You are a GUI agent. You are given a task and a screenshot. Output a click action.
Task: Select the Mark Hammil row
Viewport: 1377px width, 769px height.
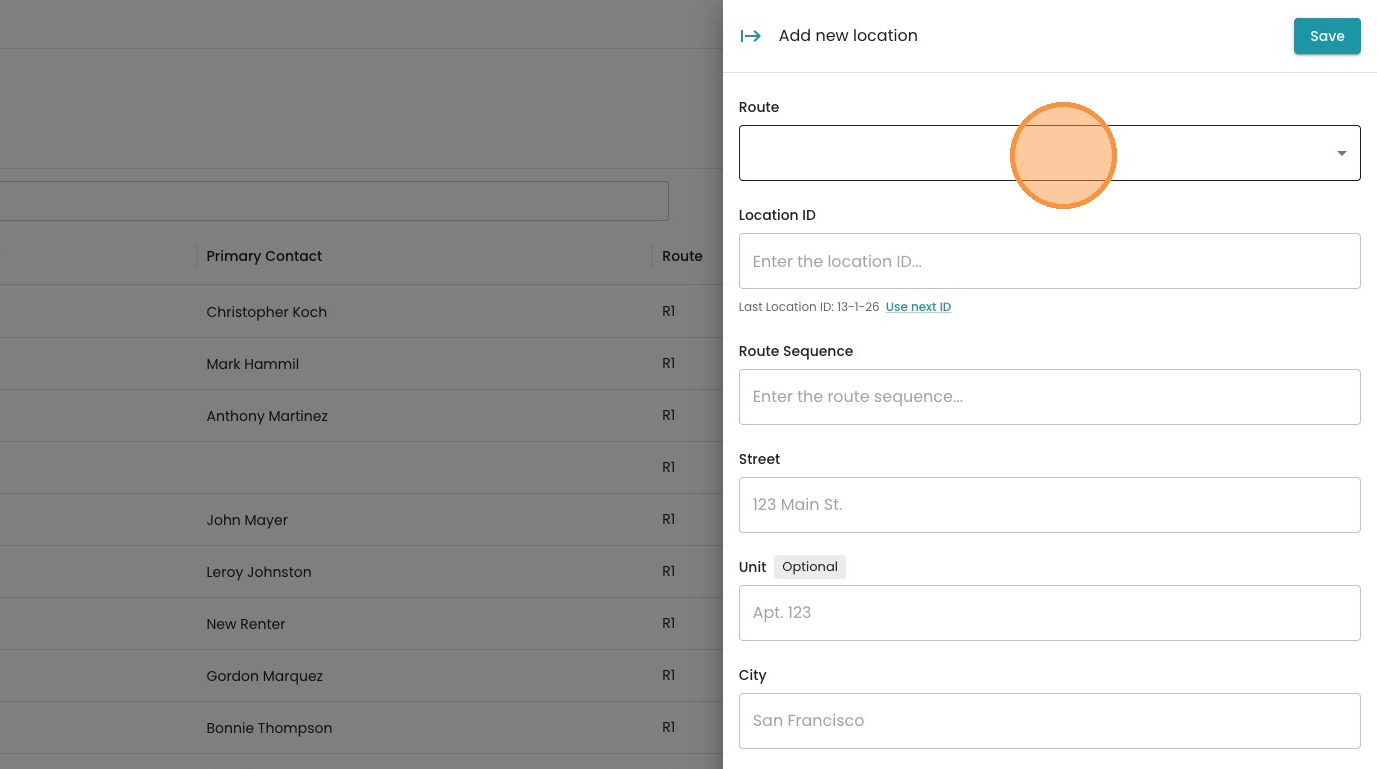pos(252,364)
